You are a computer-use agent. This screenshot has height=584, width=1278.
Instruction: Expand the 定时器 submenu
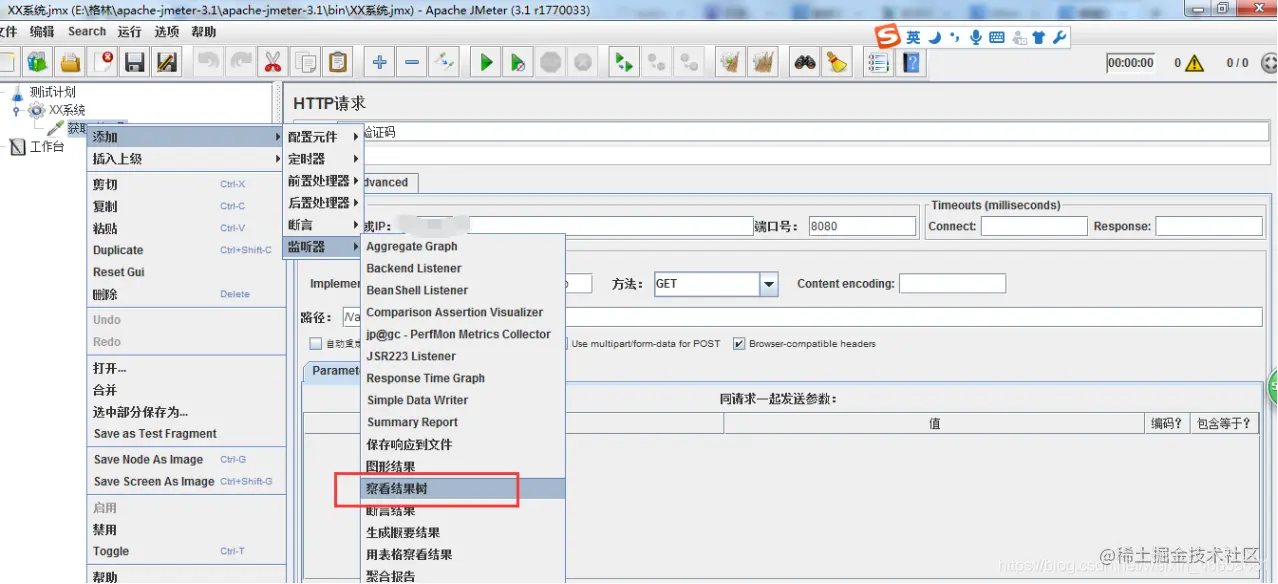[x=323, y=159]
